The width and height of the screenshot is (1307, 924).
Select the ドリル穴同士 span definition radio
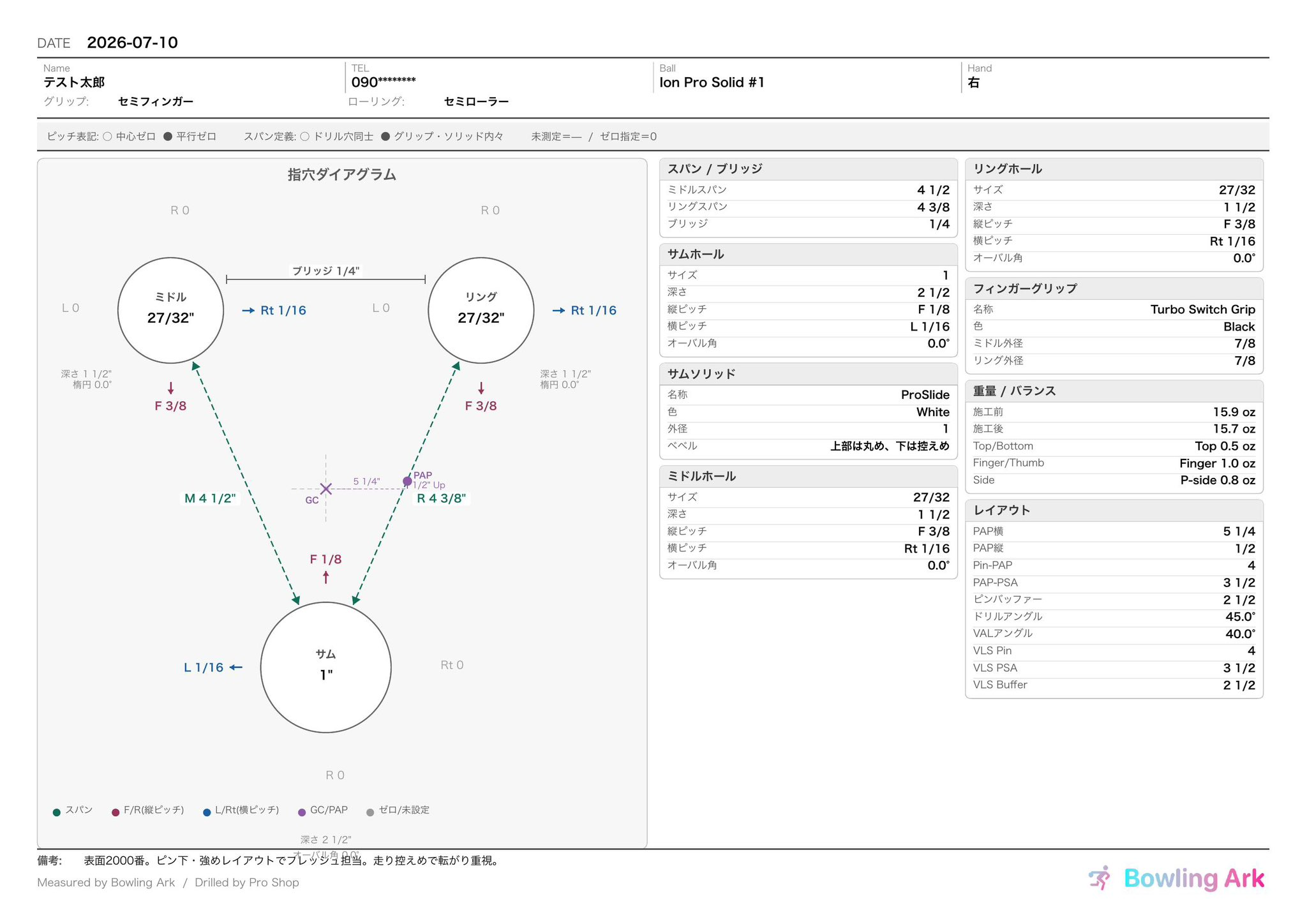304,137
